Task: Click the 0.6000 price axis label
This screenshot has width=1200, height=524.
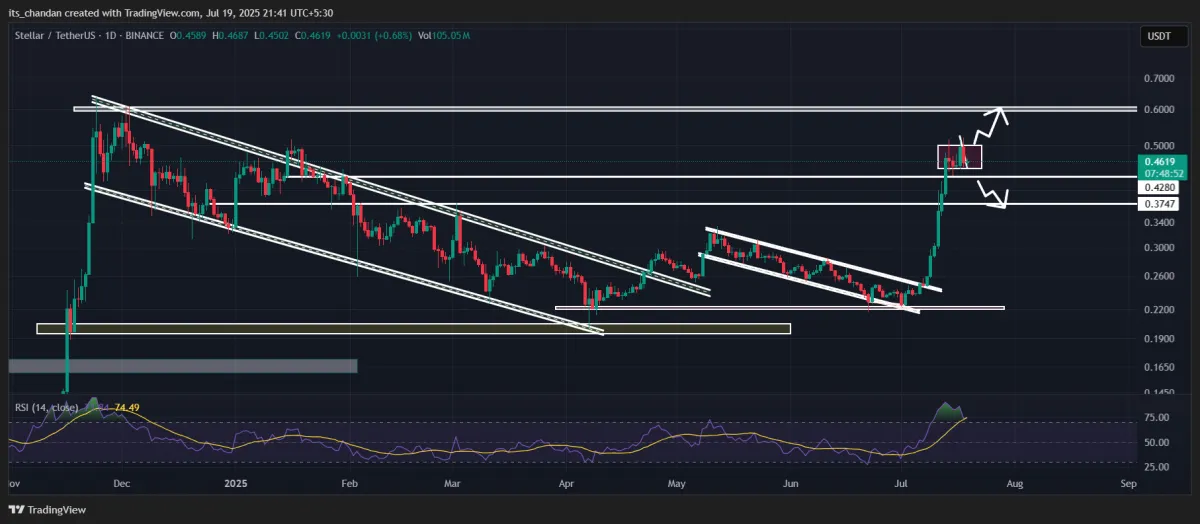Action: point(1160,110)
